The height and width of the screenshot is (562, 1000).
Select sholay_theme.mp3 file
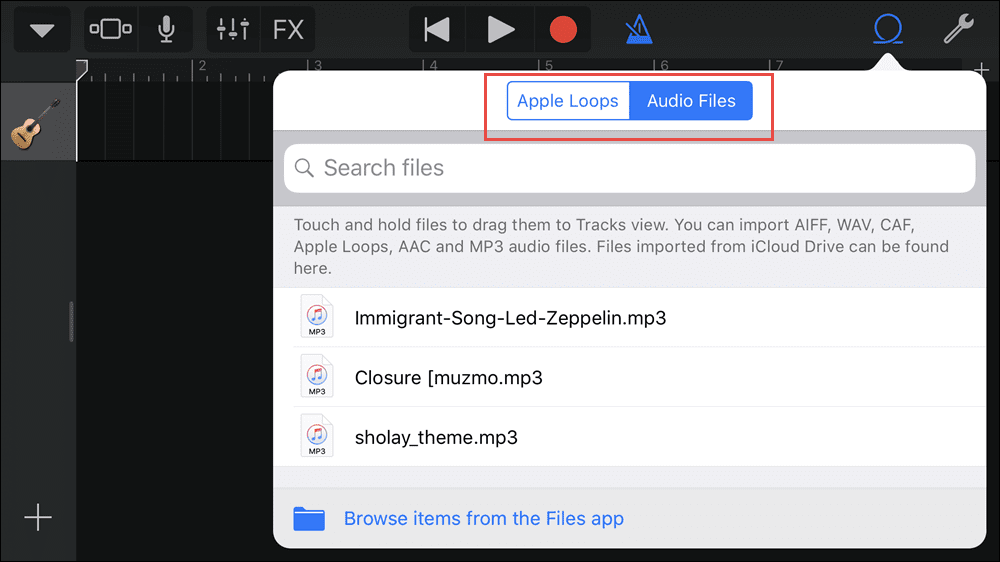[629, 437]
